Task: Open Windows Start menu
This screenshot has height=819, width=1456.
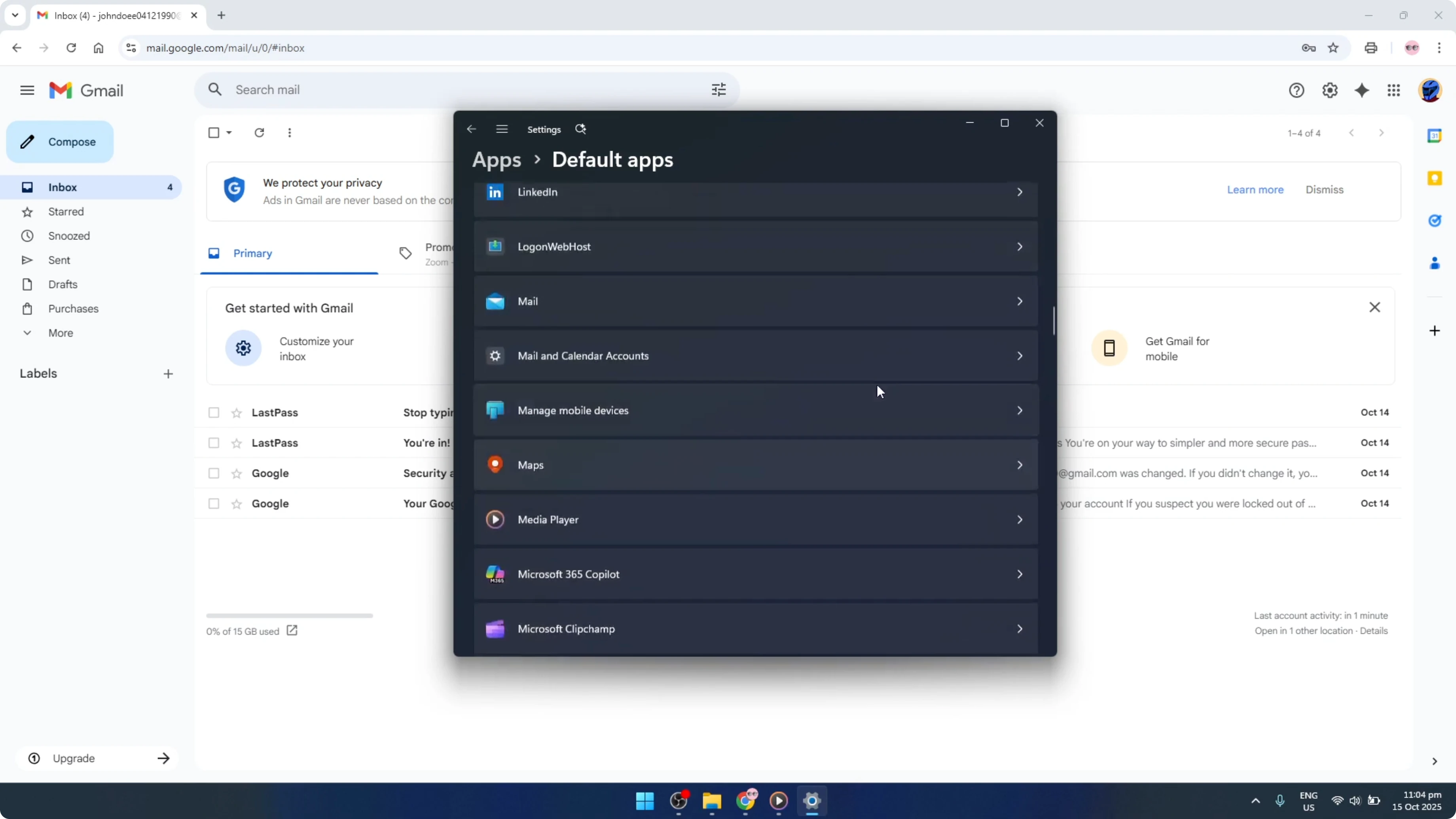Action: pyautogui.click(x=645, y=801)
